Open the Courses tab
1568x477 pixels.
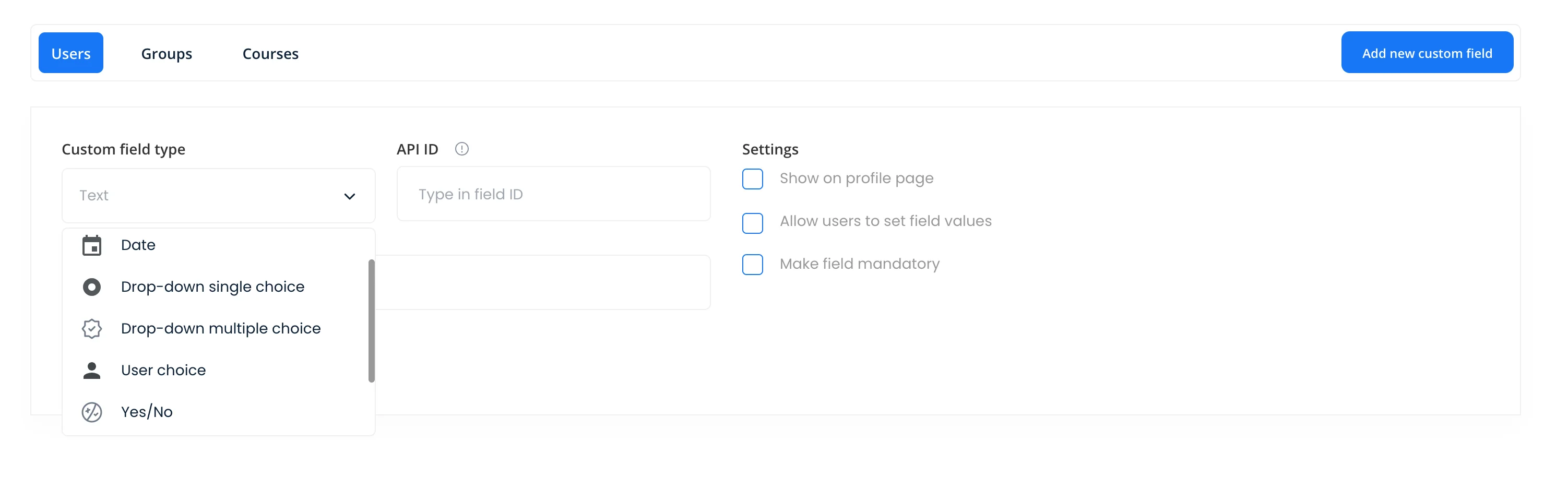coord(270,54)
